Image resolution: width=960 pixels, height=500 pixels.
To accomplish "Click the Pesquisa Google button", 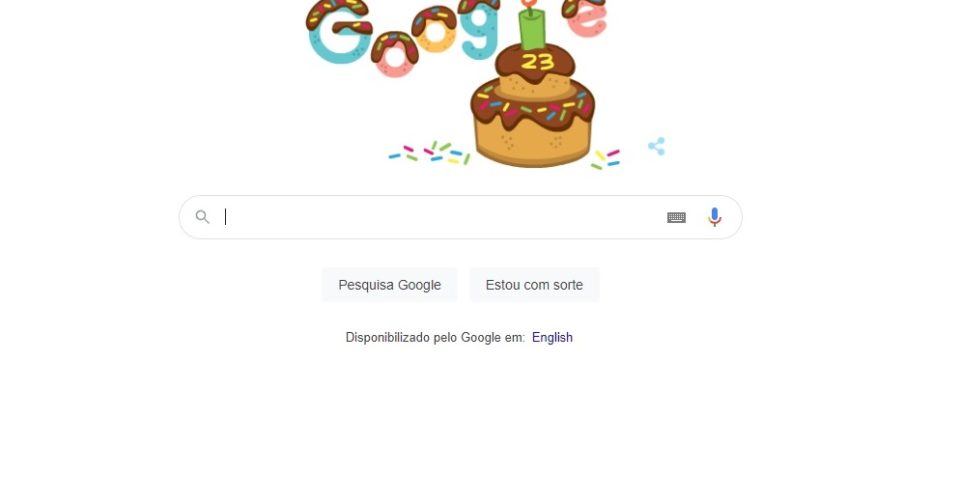I will [x=389, y=285].
